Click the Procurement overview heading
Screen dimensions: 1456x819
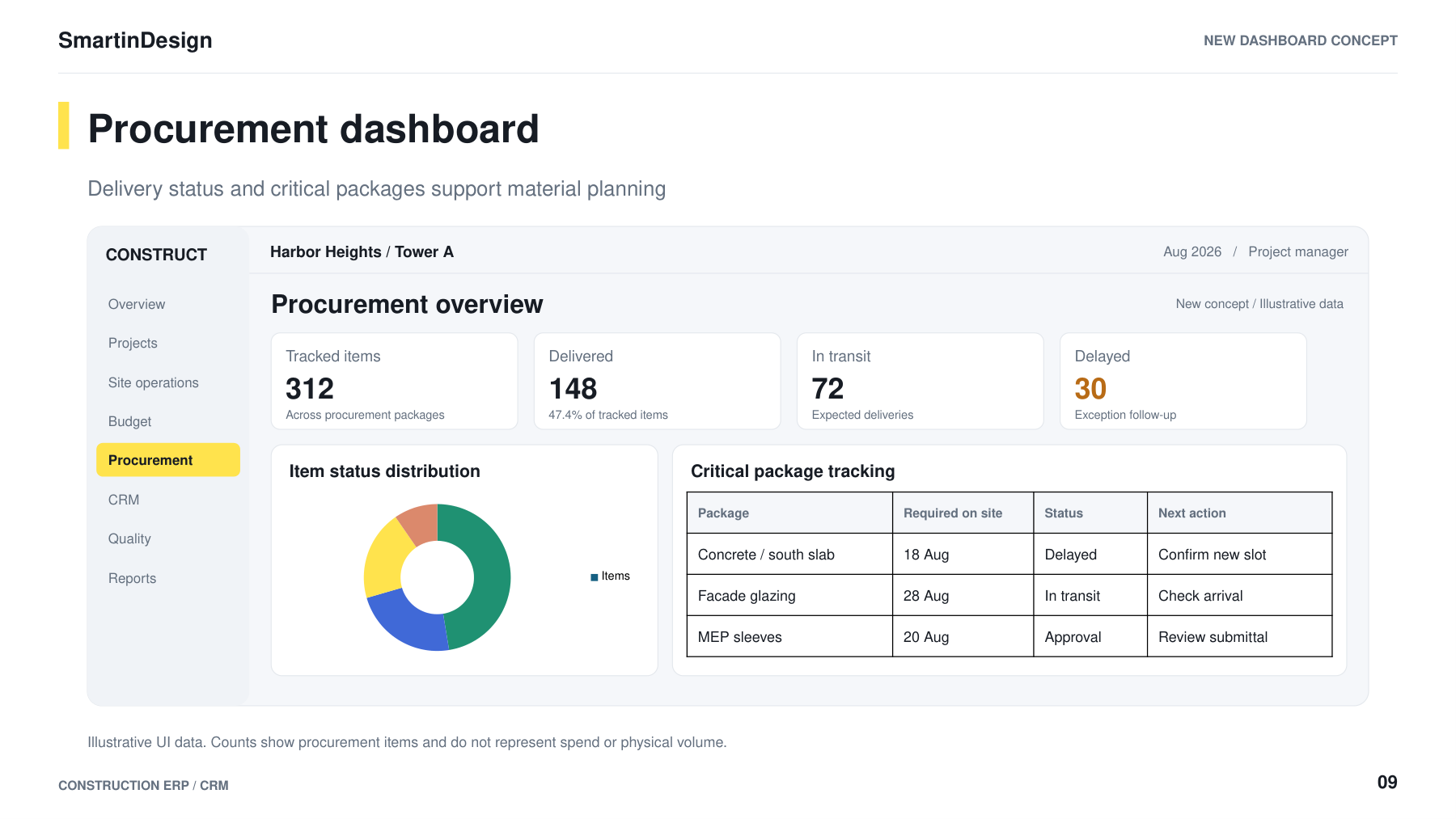(x=407, y=304)
